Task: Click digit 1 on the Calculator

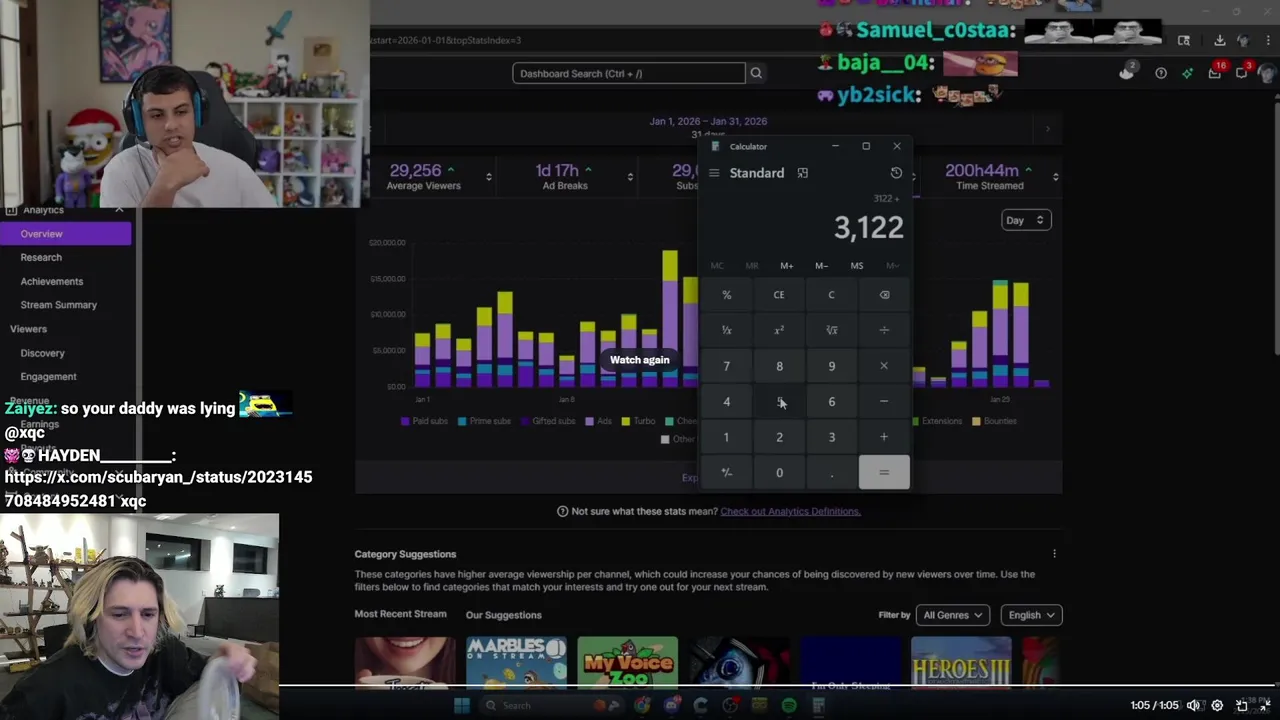Action: pos(727,437)
